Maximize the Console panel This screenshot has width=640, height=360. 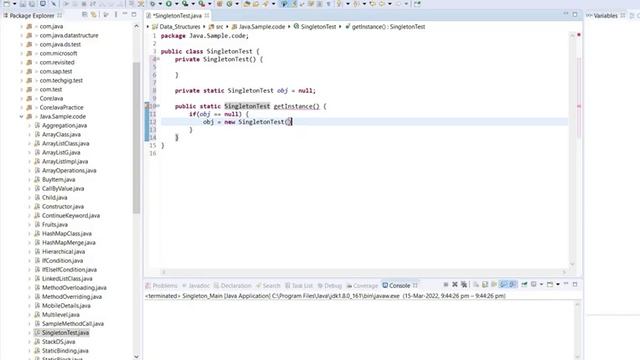(x=575, y=284)
